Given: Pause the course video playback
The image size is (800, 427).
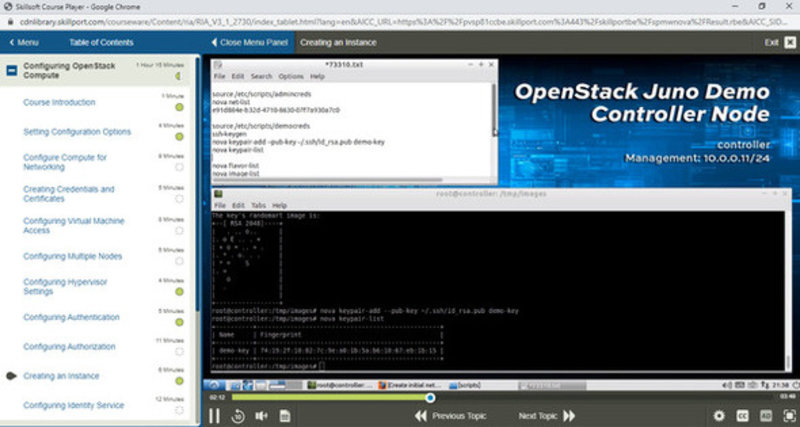Looking at the screenshot, I should 215,416.
